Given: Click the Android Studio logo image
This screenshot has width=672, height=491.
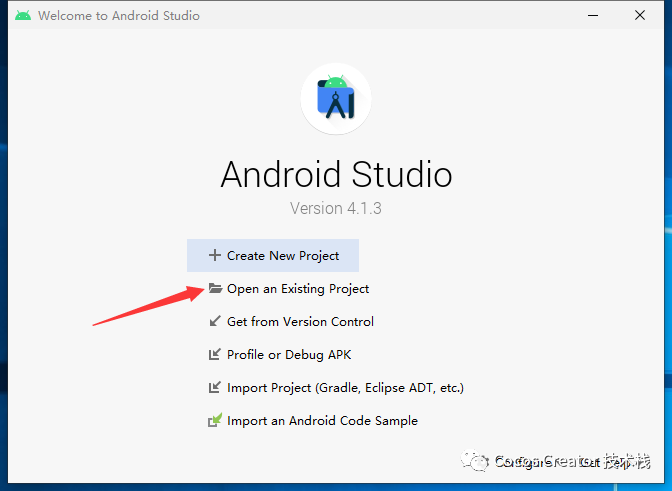Looking at the screenshot, I should click(x=336, y=99).
